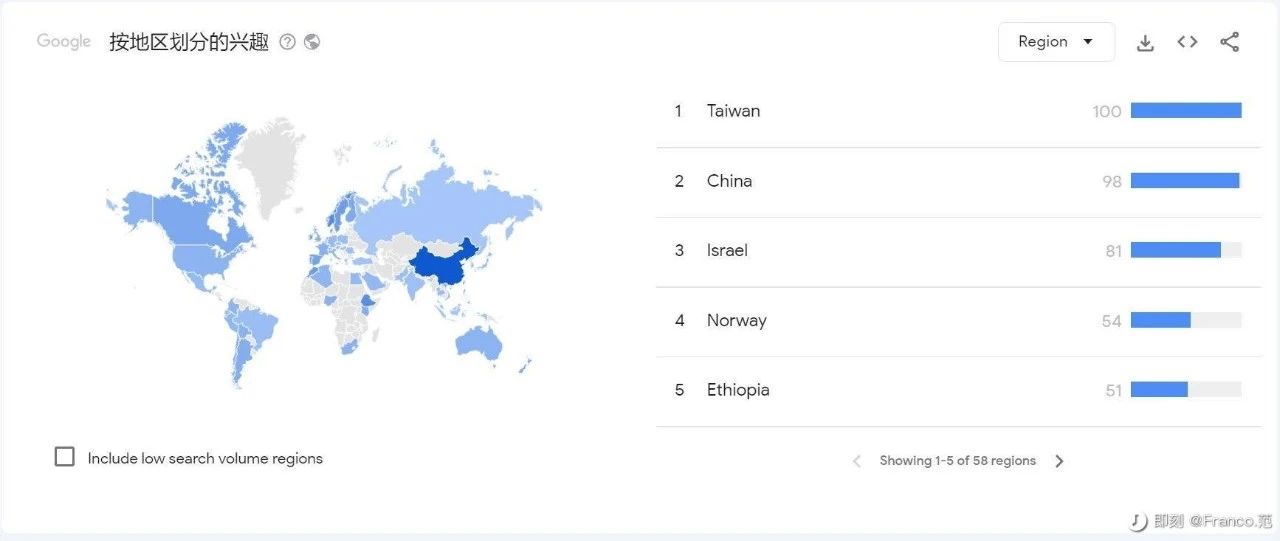Click the share icon
1280x541 pixels.
click(x=1230, y=42)
